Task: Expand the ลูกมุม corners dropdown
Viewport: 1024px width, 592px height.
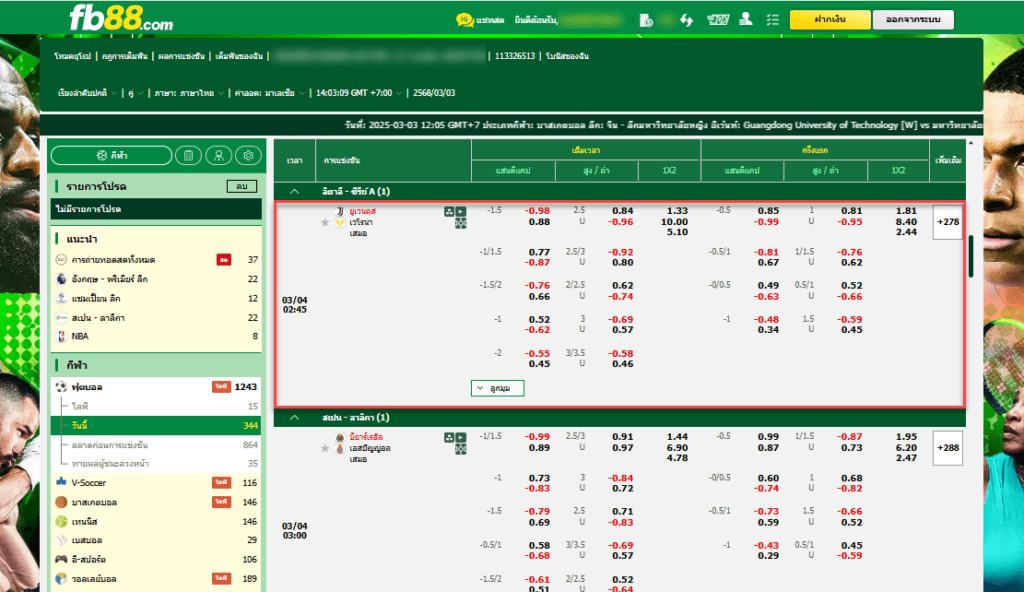Action: tap(497, 388)
